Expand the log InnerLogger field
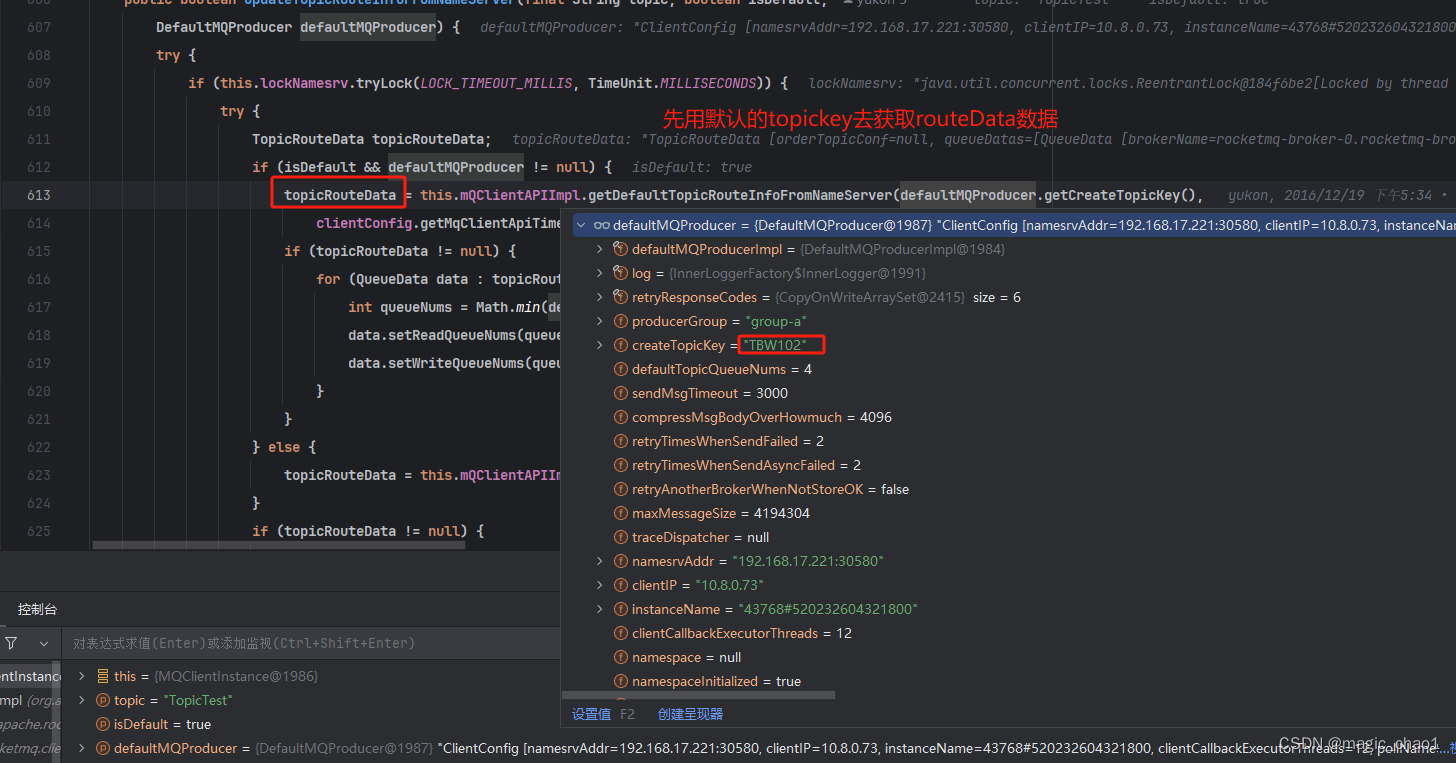Viewport: 1456px width, 763px height. click(600, 273)
